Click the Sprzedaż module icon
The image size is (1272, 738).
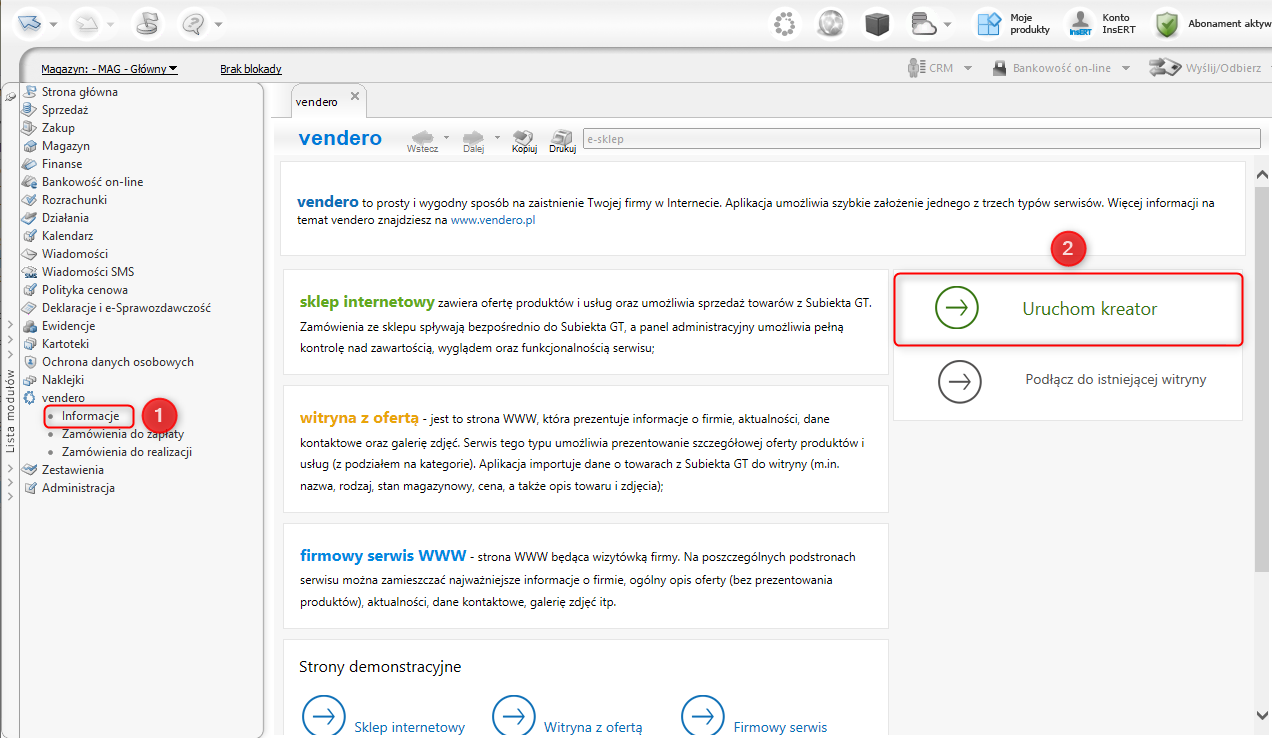coord(30,110)
